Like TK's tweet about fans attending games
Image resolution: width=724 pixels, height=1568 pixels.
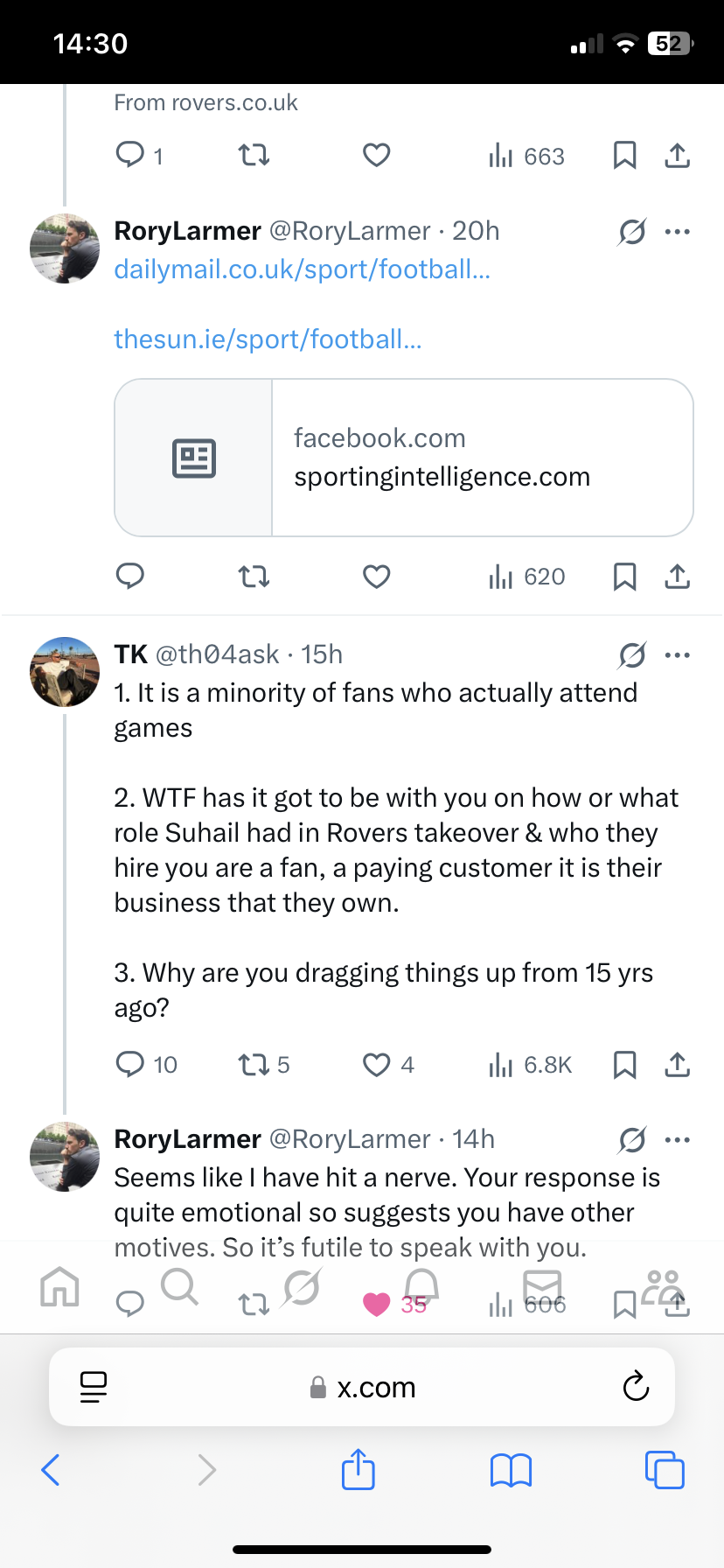[x=377, y=1065]
